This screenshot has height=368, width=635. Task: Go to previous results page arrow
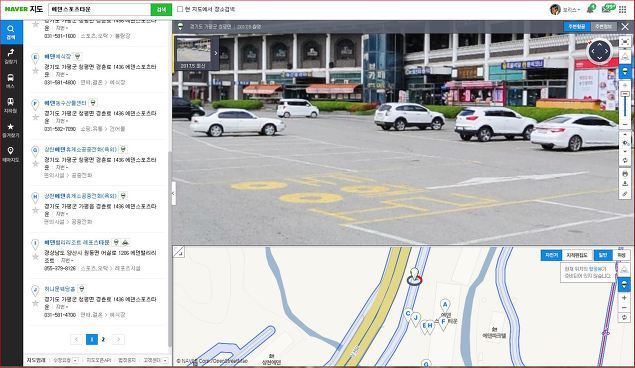(77, 339)
